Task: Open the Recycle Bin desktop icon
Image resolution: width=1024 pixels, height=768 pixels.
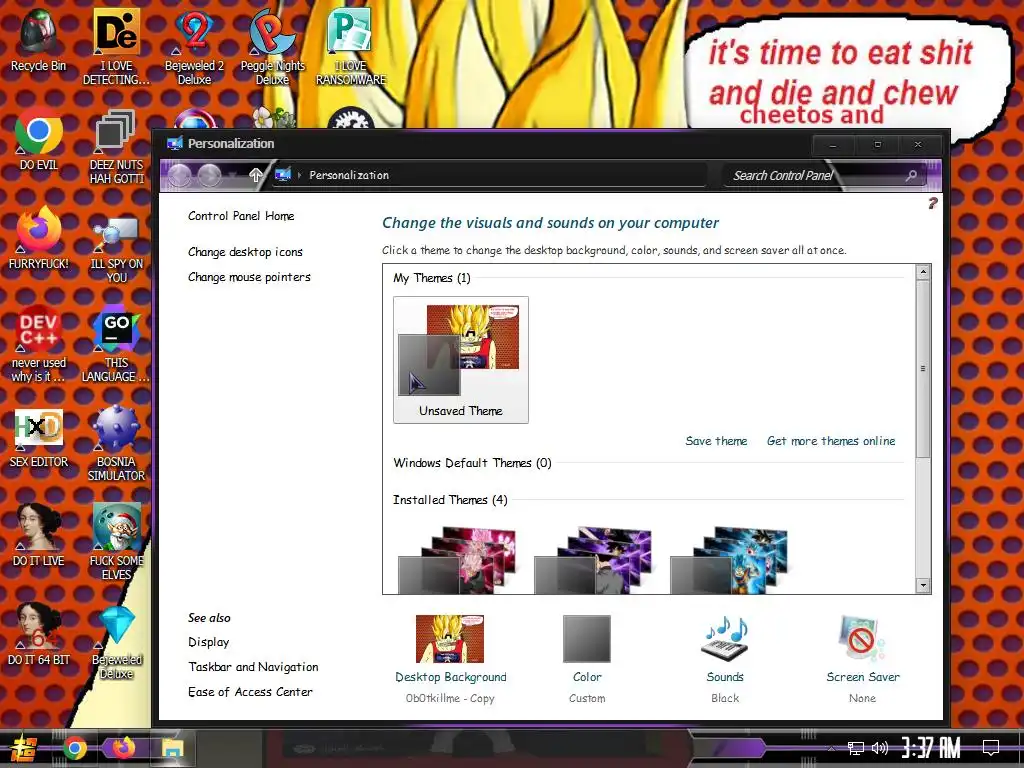Action: coord(39,40)
